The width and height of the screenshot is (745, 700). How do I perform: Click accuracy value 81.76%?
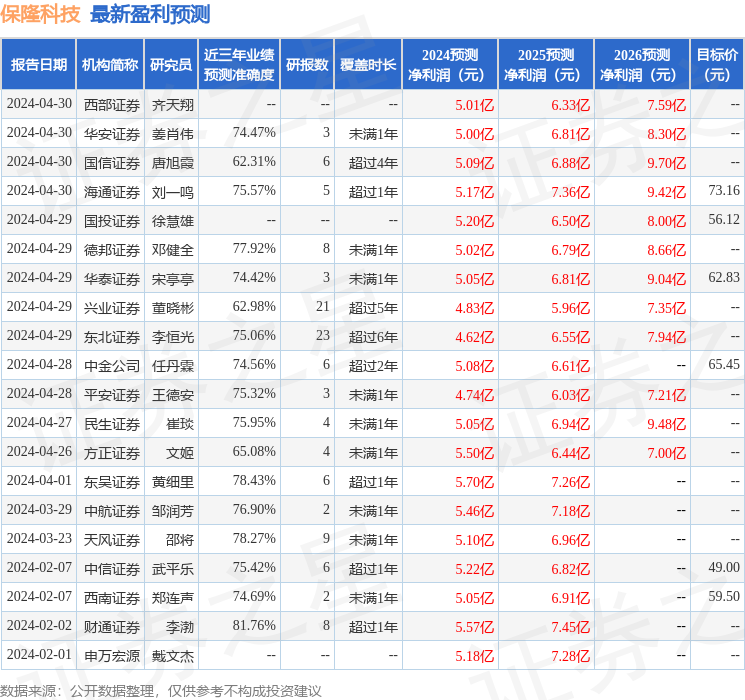[254, 625]
